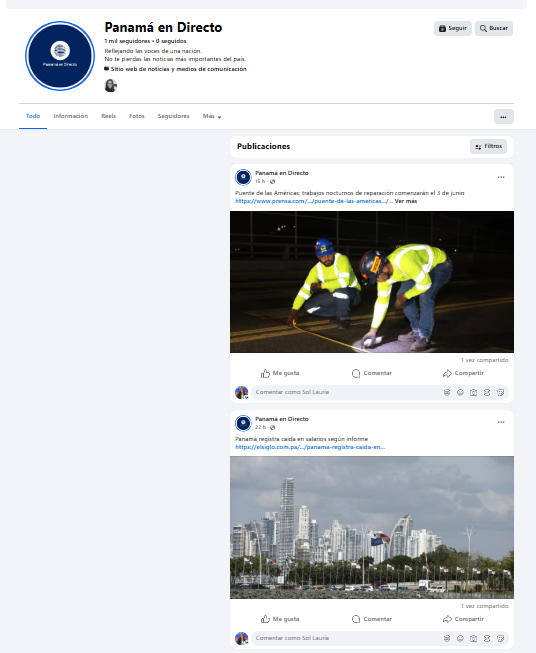Open the Filtros button in Publicaciones
Viewport: 536px width, 653px height.
pos(488,147)
